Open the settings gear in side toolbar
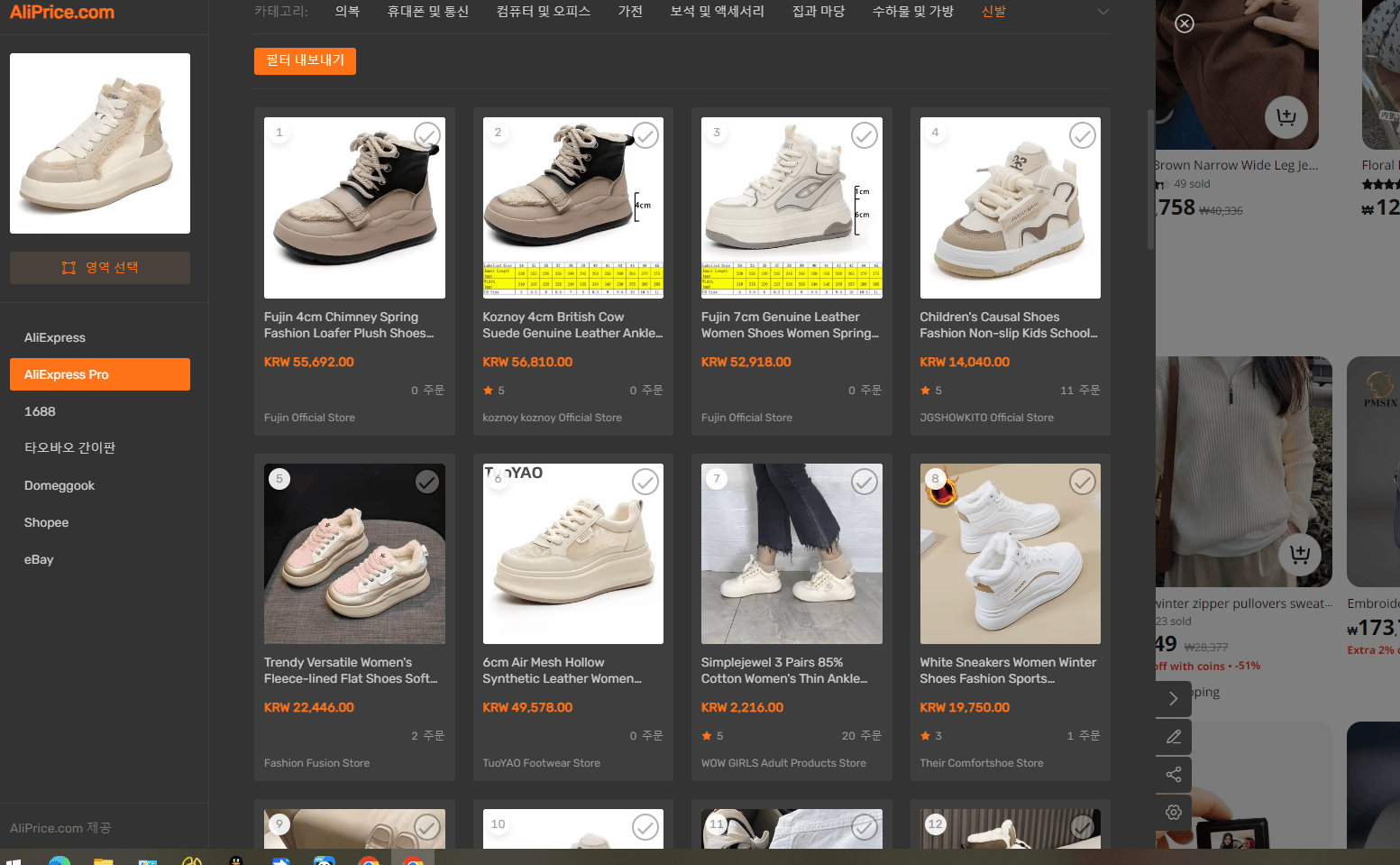The image size is (1400, 865). click(x=1174, y=813)
